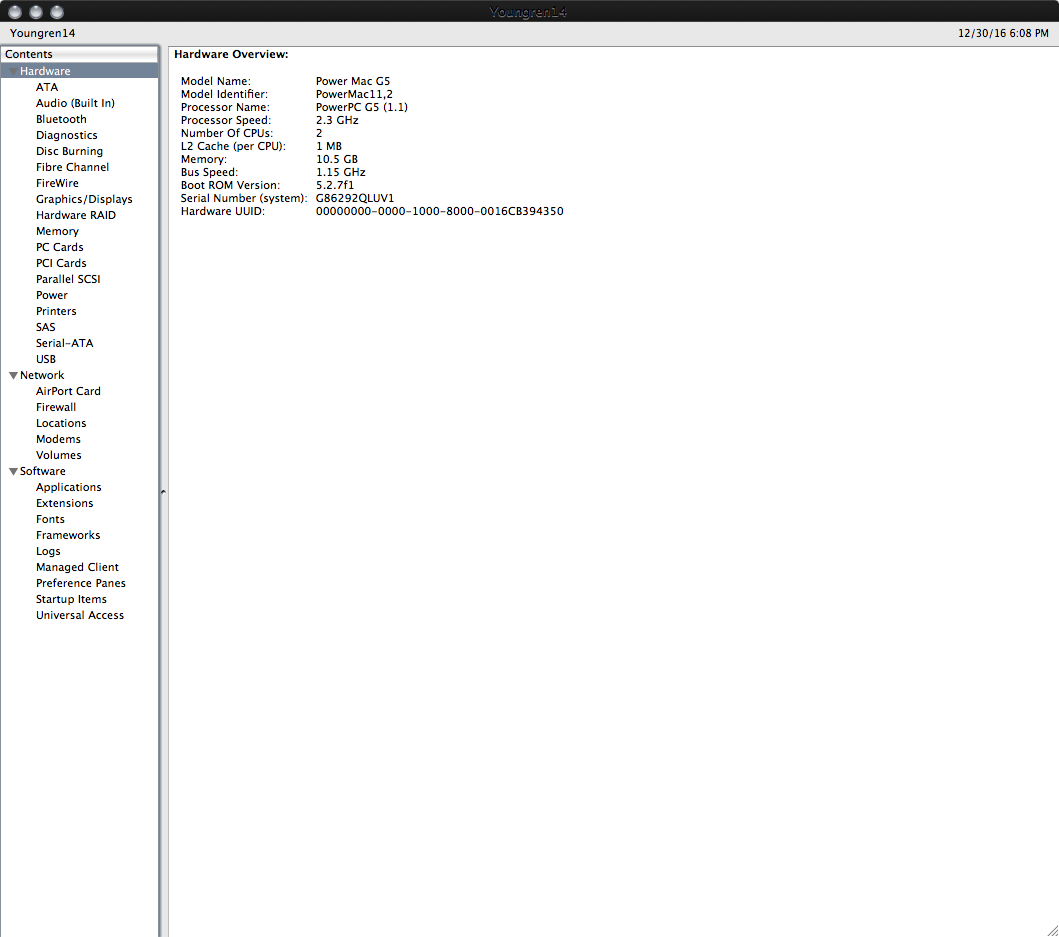Image resolution: width=1059 pixels, height=937 pixels.
Task: Select Frameworks entry
Action: tap(68, 535)
